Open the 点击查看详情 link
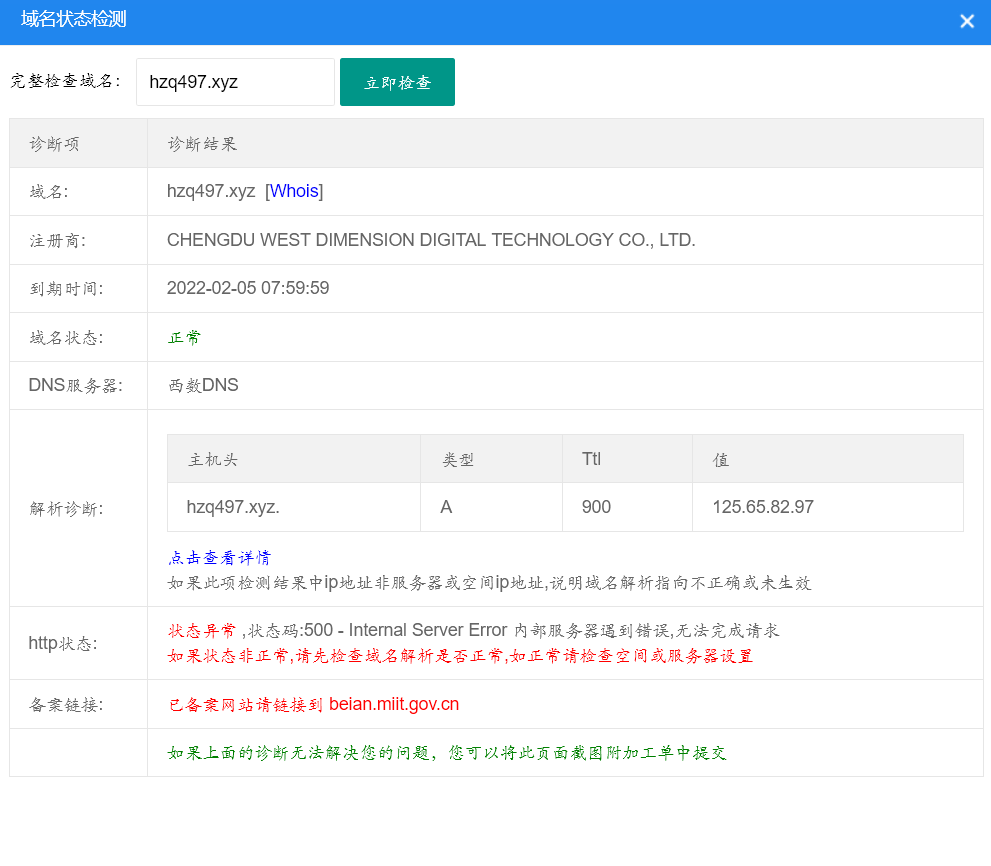Viewport: 991px width, 866px height. coord(219,558)
